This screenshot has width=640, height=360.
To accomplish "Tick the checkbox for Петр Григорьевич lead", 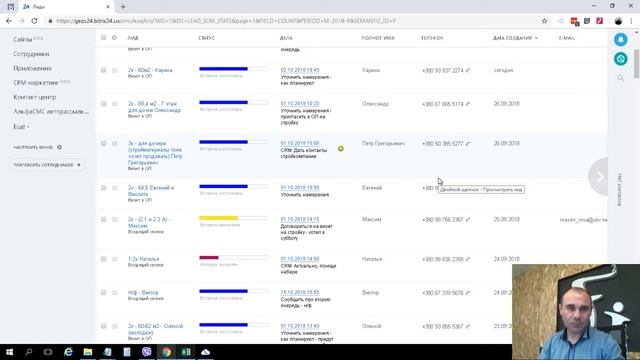I will click(x=103, y=144).
